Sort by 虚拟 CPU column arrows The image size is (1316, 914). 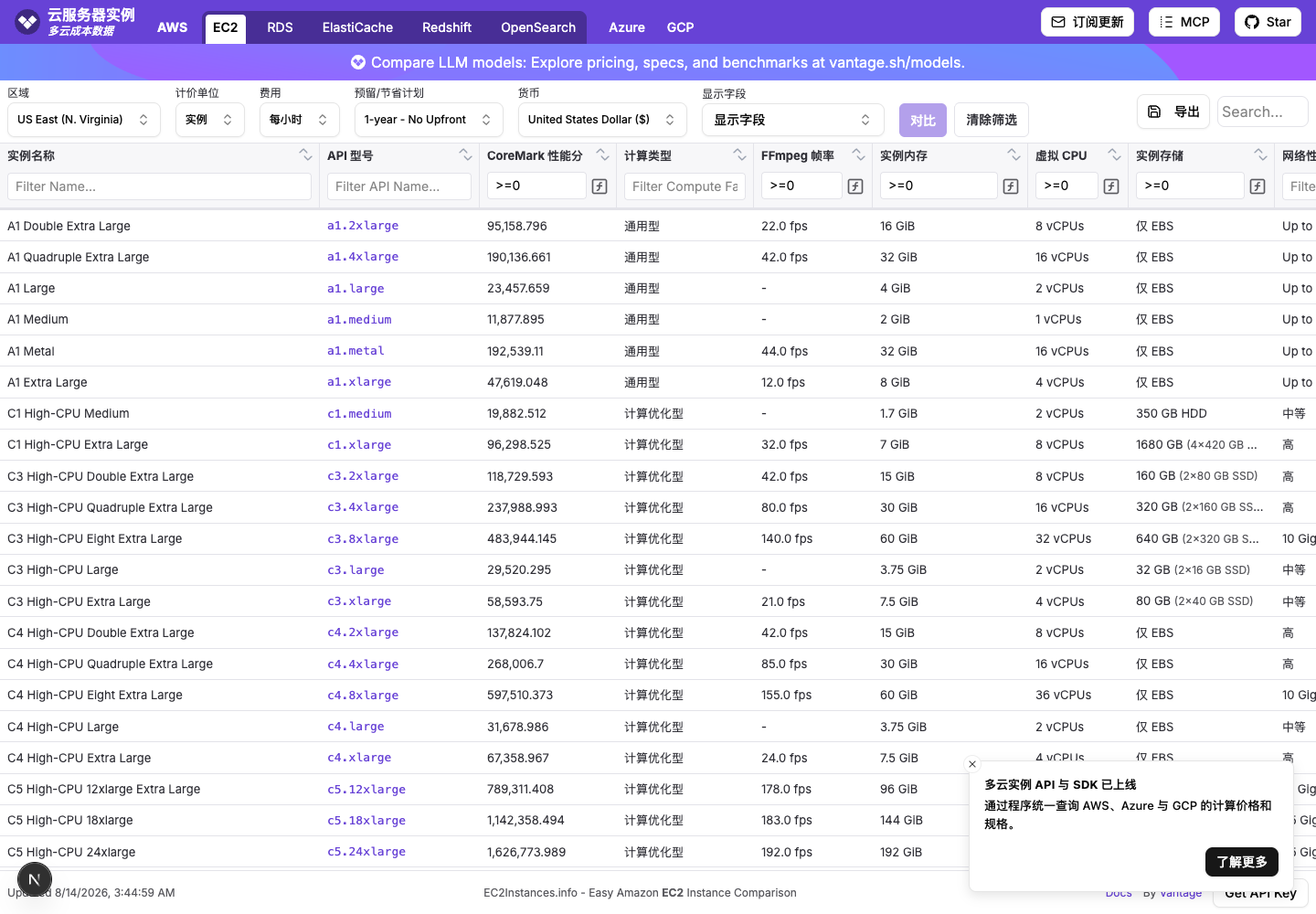point(1114,155)
